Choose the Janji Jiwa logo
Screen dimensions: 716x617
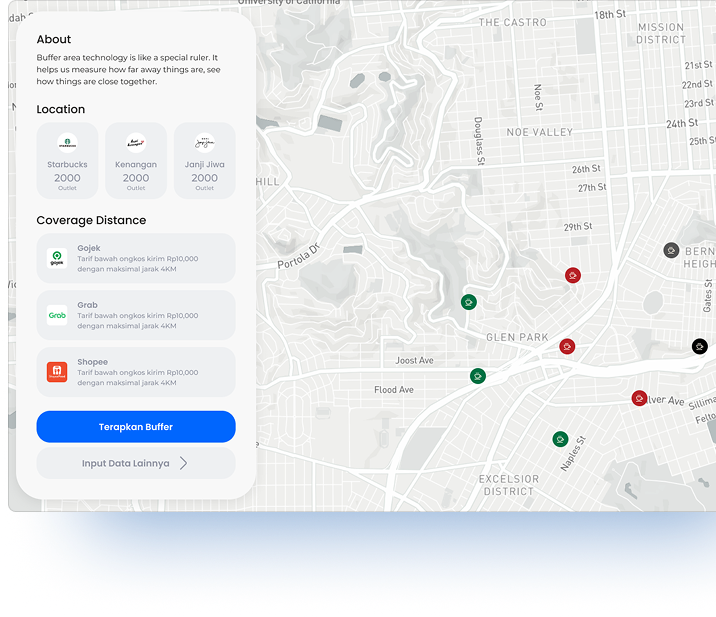tap(205, 142)
